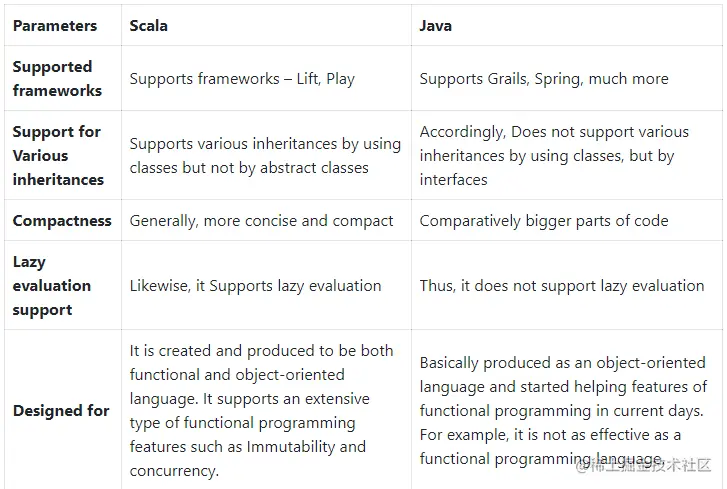The width and height of the screenshot is (727, 489).
Task: Click 'Thus, it does not support lazy evaluation'
Action: click(562, 285)
